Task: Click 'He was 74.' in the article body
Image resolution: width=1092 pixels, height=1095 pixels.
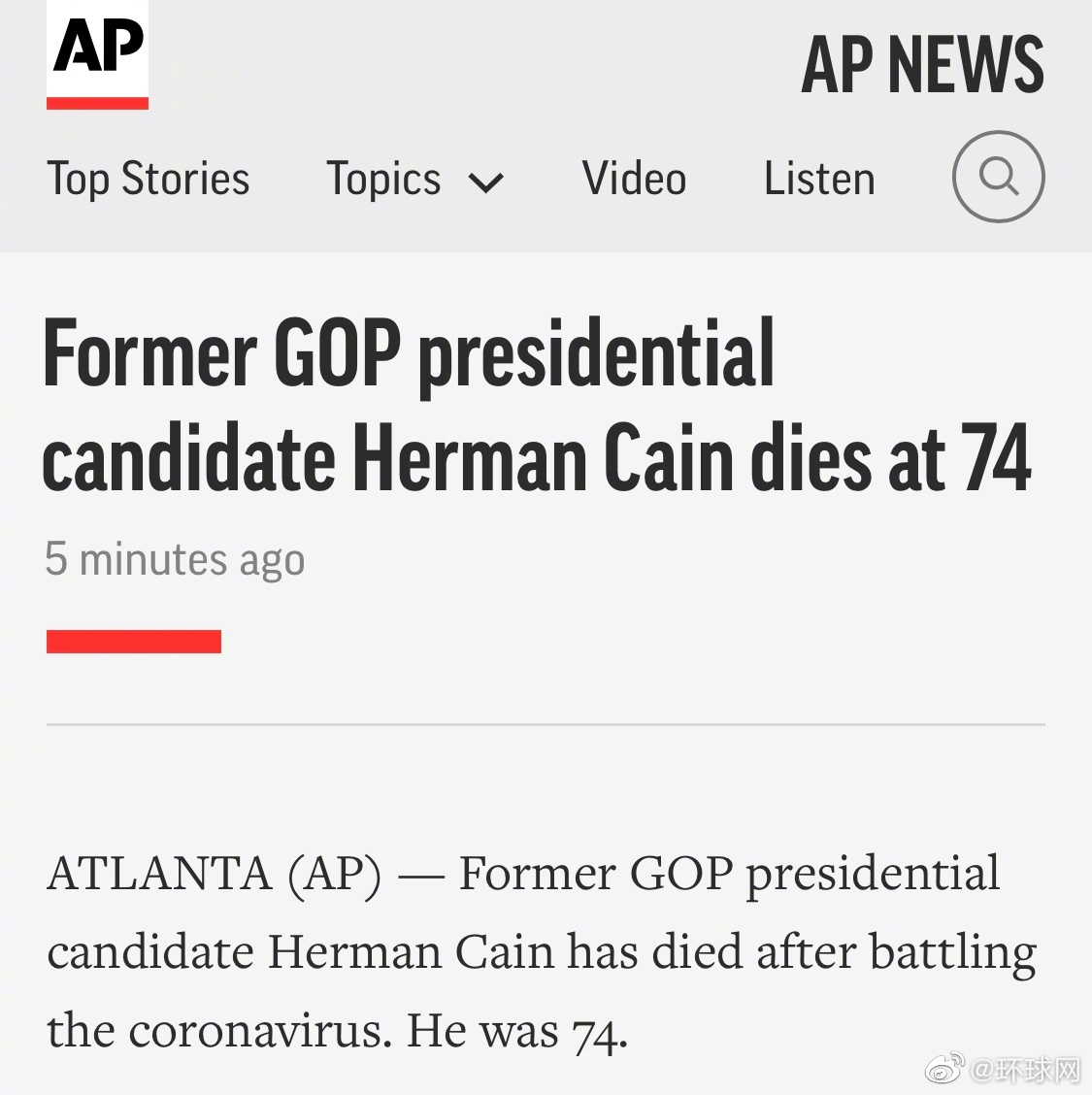Action: pyautogui.click(x=516, y=1031)
